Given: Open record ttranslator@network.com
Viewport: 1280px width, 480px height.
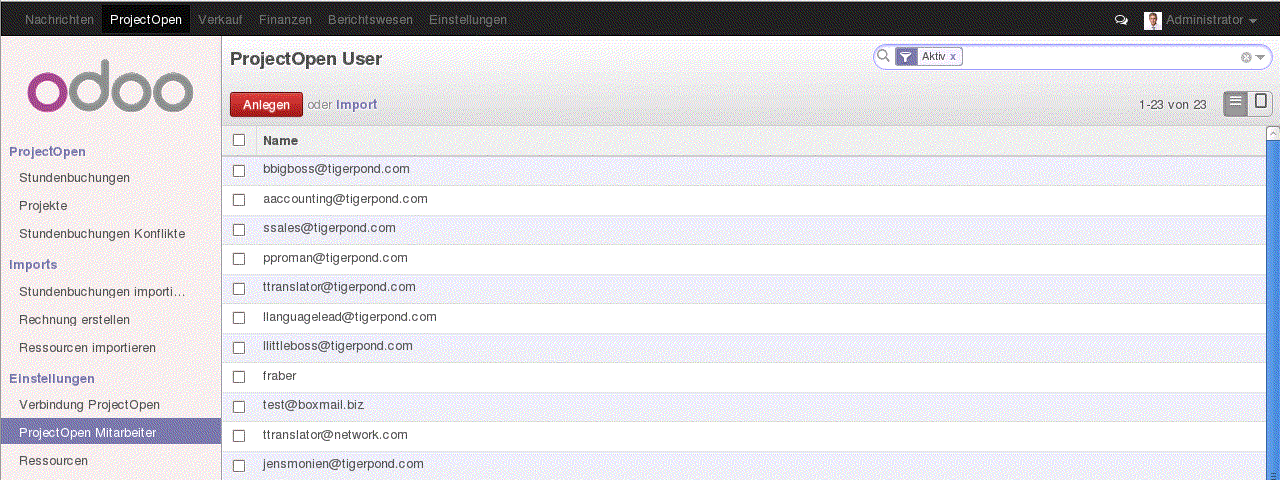Looking at the screenshot, I should click(x=335, y=436).
